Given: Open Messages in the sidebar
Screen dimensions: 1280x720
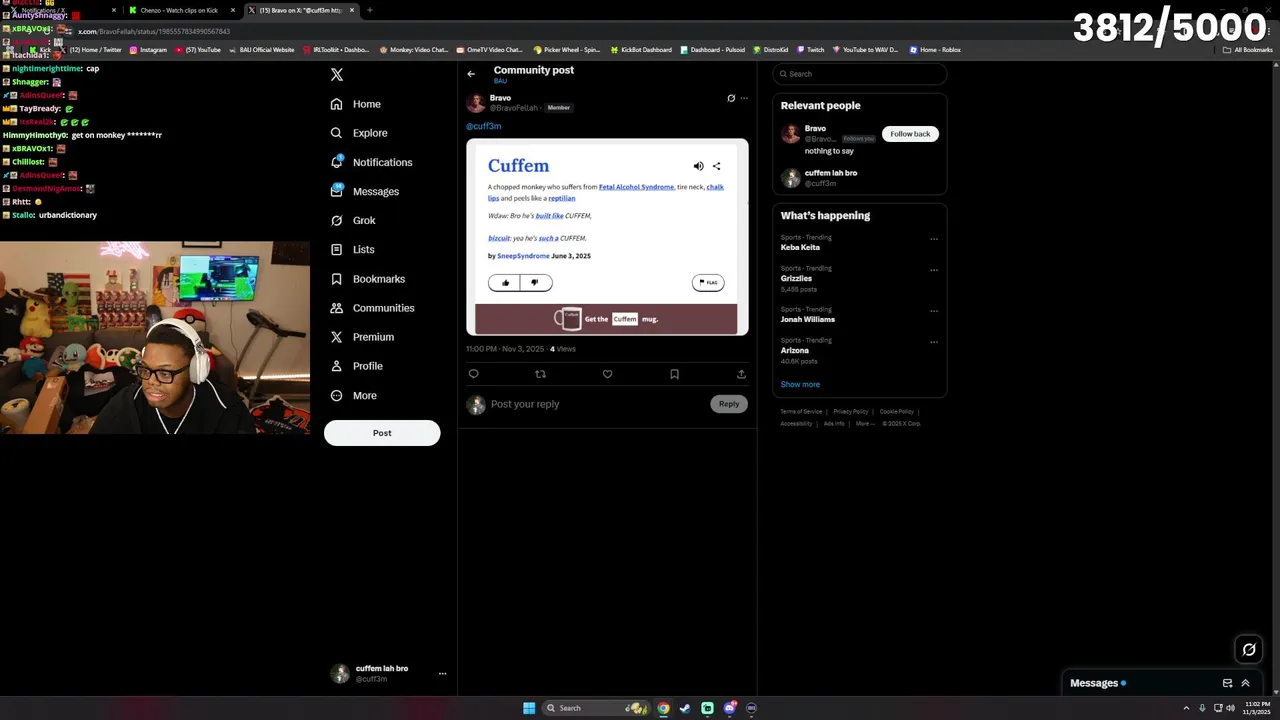Looking at the screenshot, I should click(x=365, y=191).
